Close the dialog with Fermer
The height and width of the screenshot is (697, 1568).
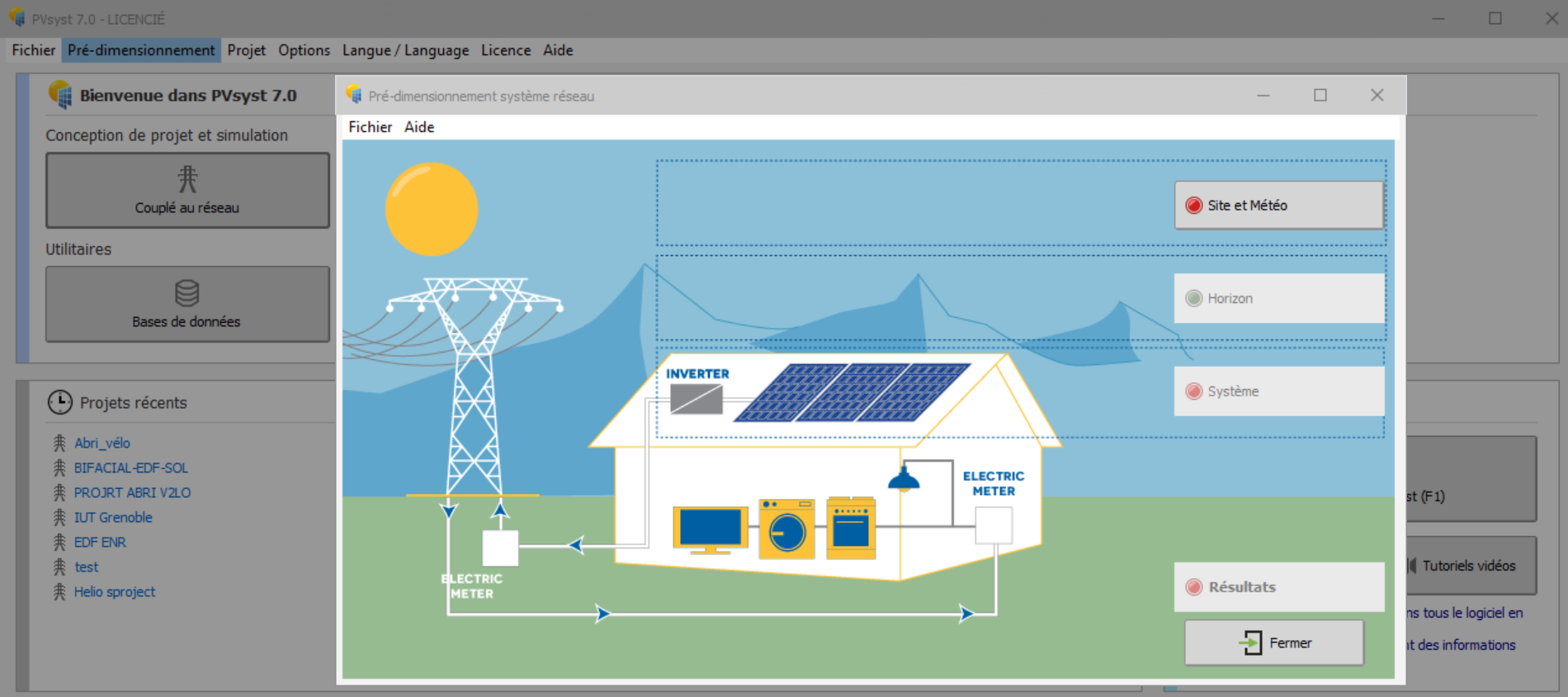coord(1273,642)
